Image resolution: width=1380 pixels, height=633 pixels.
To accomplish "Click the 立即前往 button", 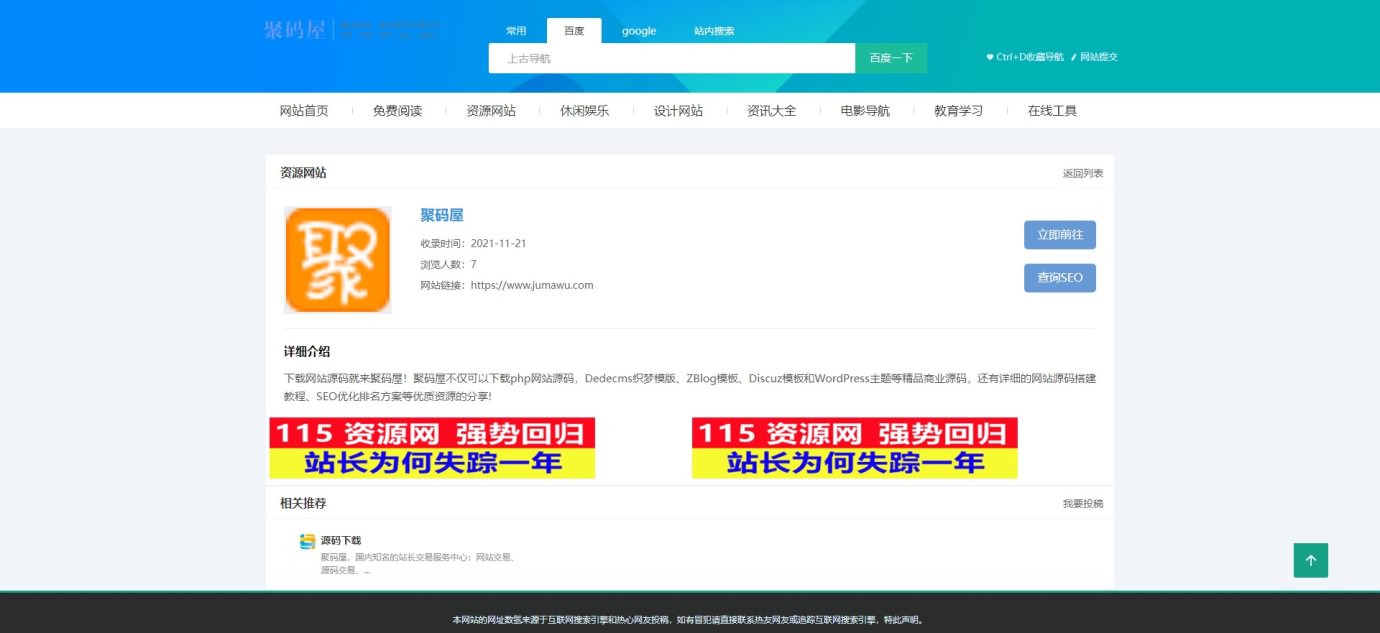I will point(1059,235).
